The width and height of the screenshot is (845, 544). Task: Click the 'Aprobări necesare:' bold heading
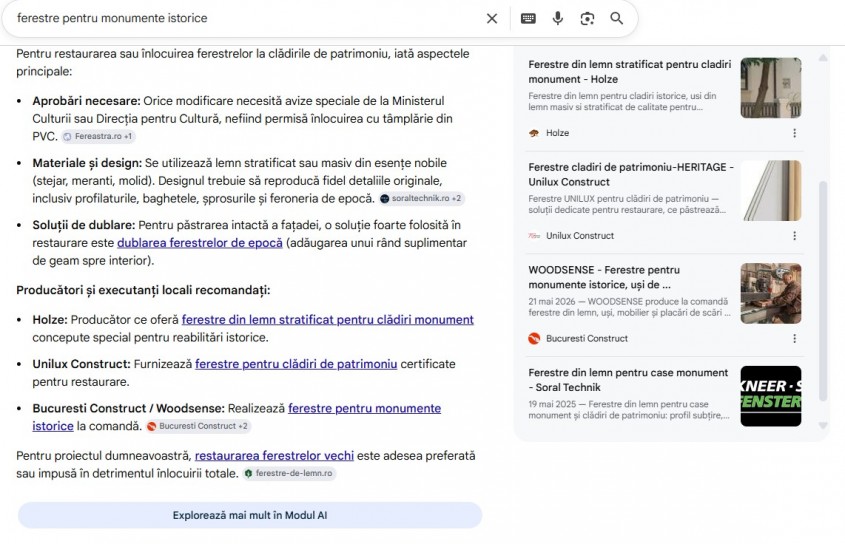[x=86, y=101]
